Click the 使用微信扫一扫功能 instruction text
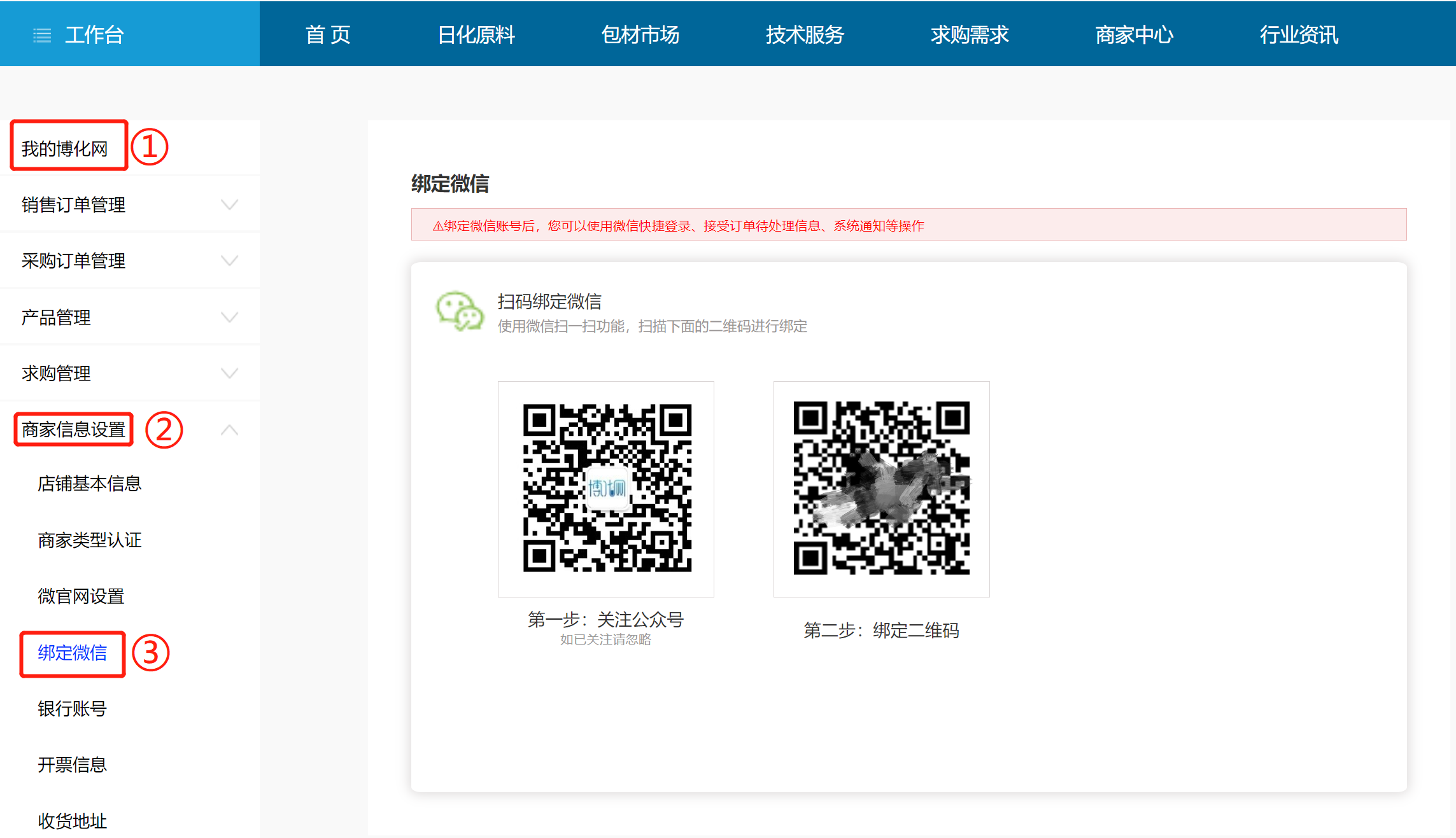The width and height of the screenshot is (1456, 838). click(x=652, y=326)
